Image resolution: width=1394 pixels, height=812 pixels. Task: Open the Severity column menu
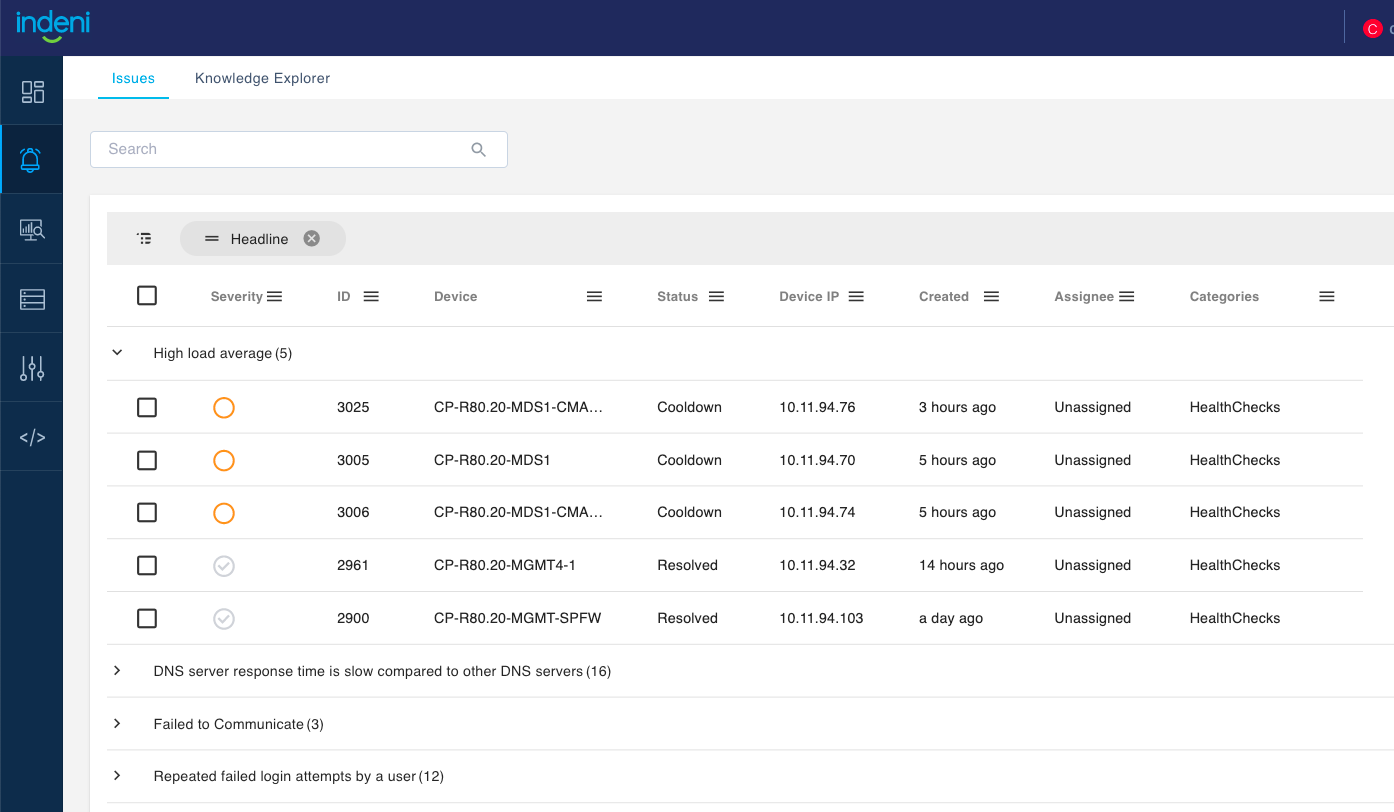[275, 297]
